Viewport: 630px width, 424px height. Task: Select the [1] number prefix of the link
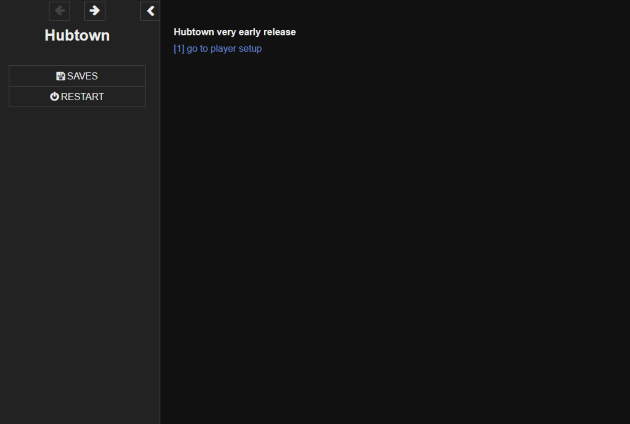pyautogui.click(x=179, y=49)
